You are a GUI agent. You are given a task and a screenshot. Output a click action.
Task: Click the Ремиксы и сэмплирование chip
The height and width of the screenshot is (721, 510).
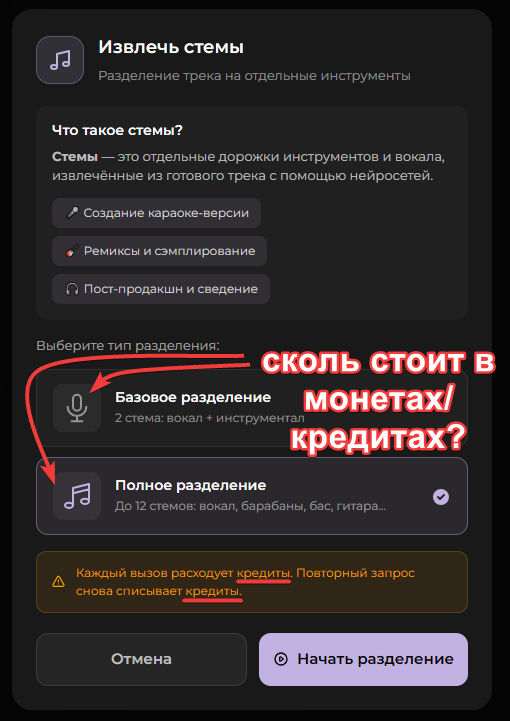coord(160,251)
